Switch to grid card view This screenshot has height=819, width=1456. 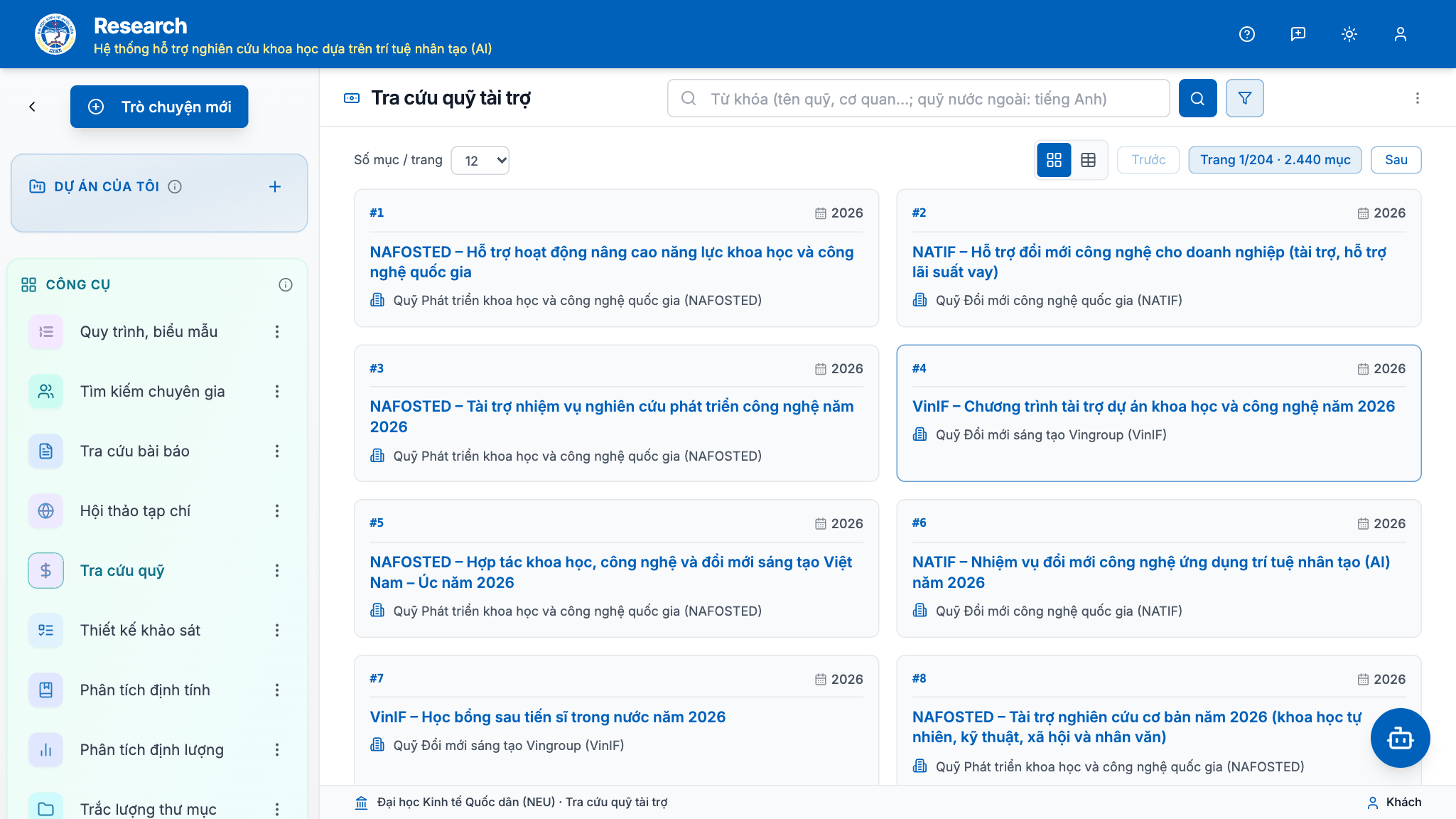(x=1054, y=160)
